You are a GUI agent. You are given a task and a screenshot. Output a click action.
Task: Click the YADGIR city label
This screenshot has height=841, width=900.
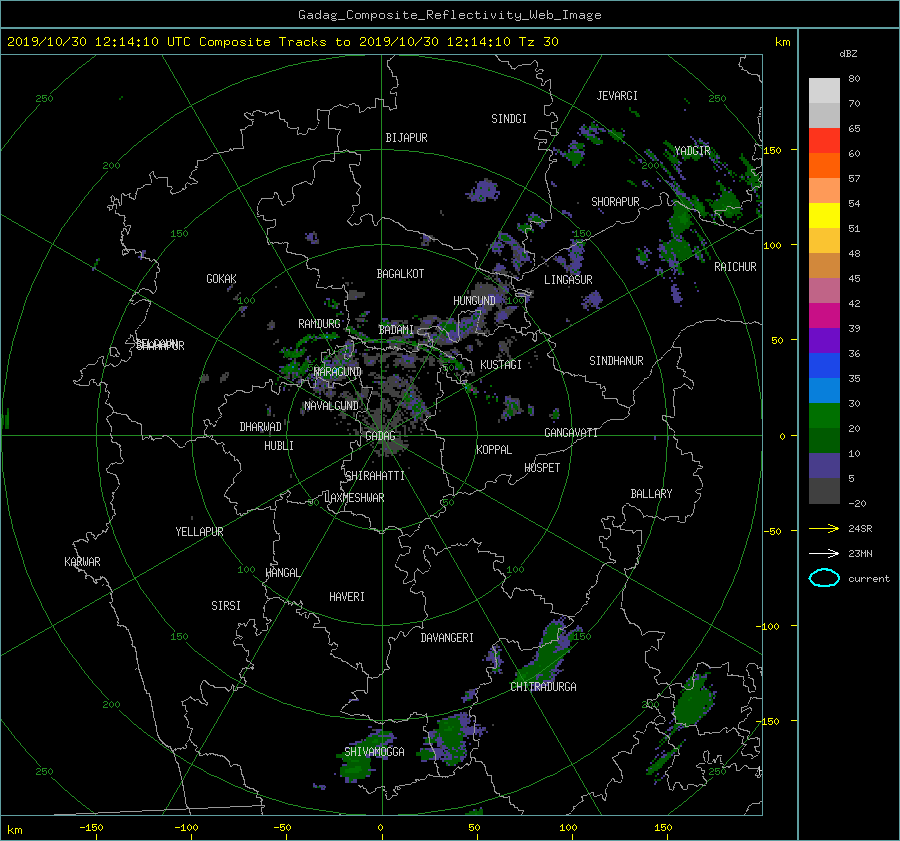pos(692,151)
